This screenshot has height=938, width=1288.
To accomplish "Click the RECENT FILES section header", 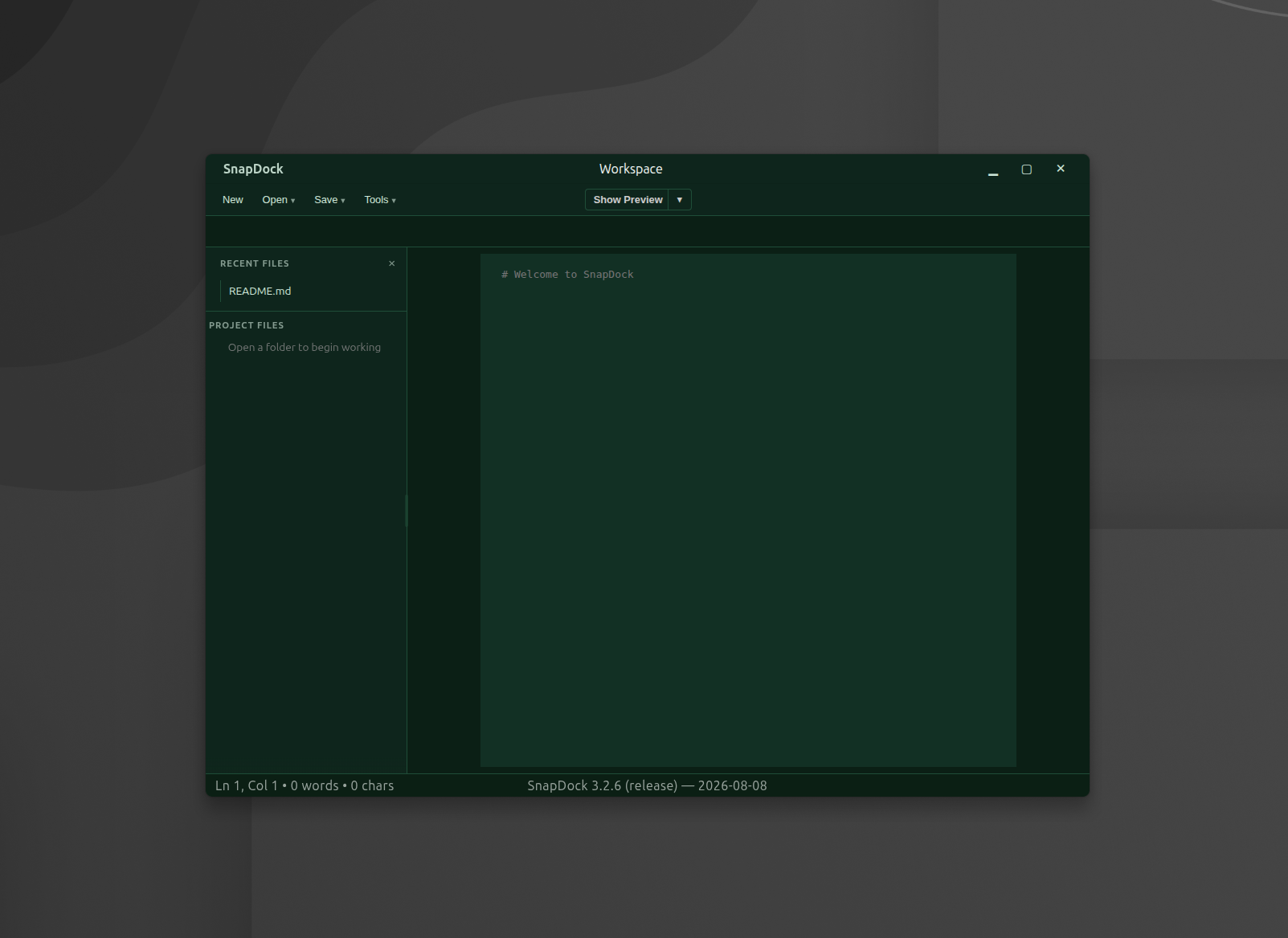I will pyautogui.click(x=255, y=263).
